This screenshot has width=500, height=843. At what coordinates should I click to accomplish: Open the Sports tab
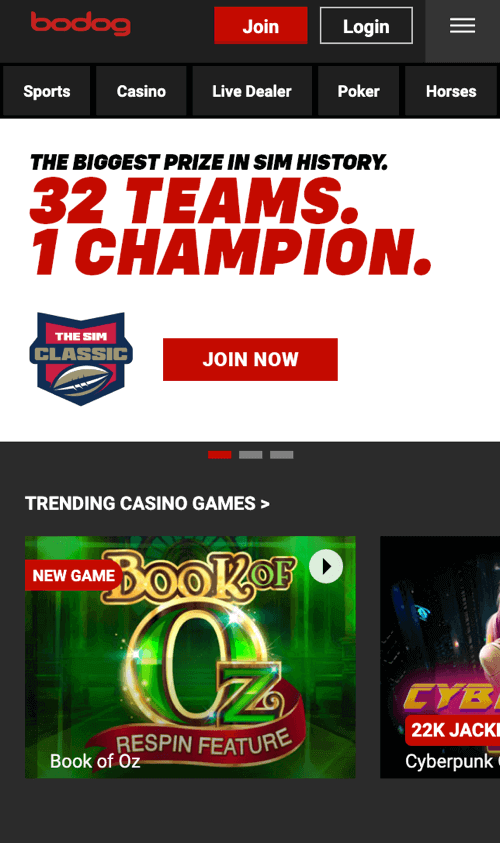point(47,91)
